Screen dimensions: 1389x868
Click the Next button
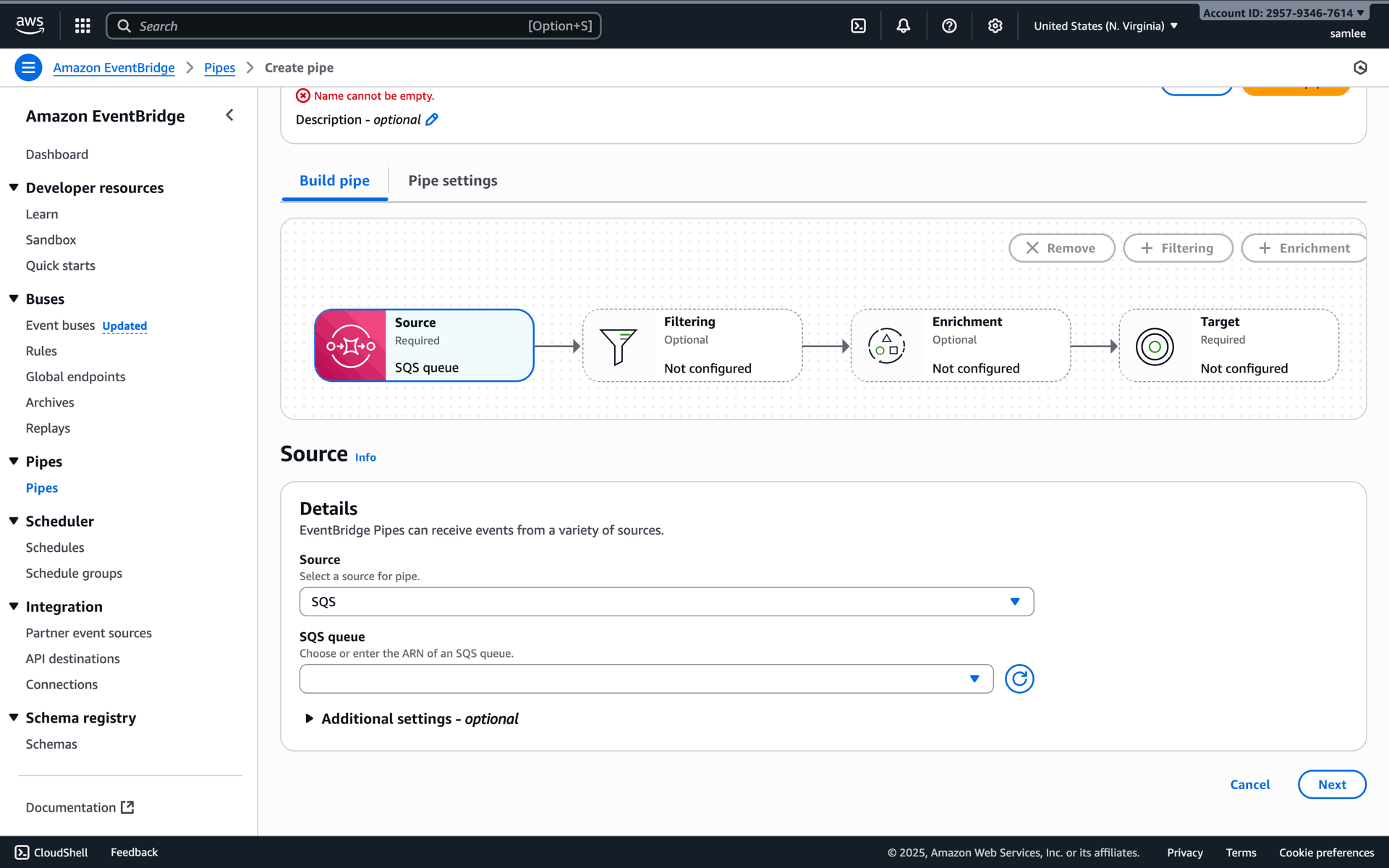(1332, 785)
